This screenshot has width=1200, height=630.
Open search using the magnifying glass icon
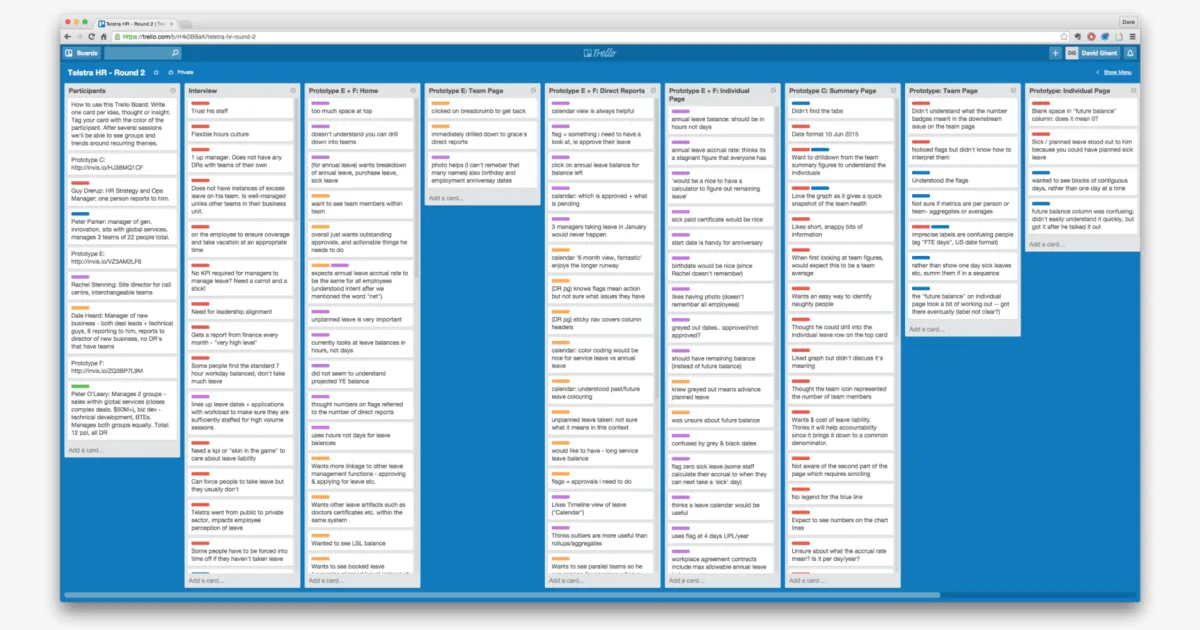coord(175,52)
